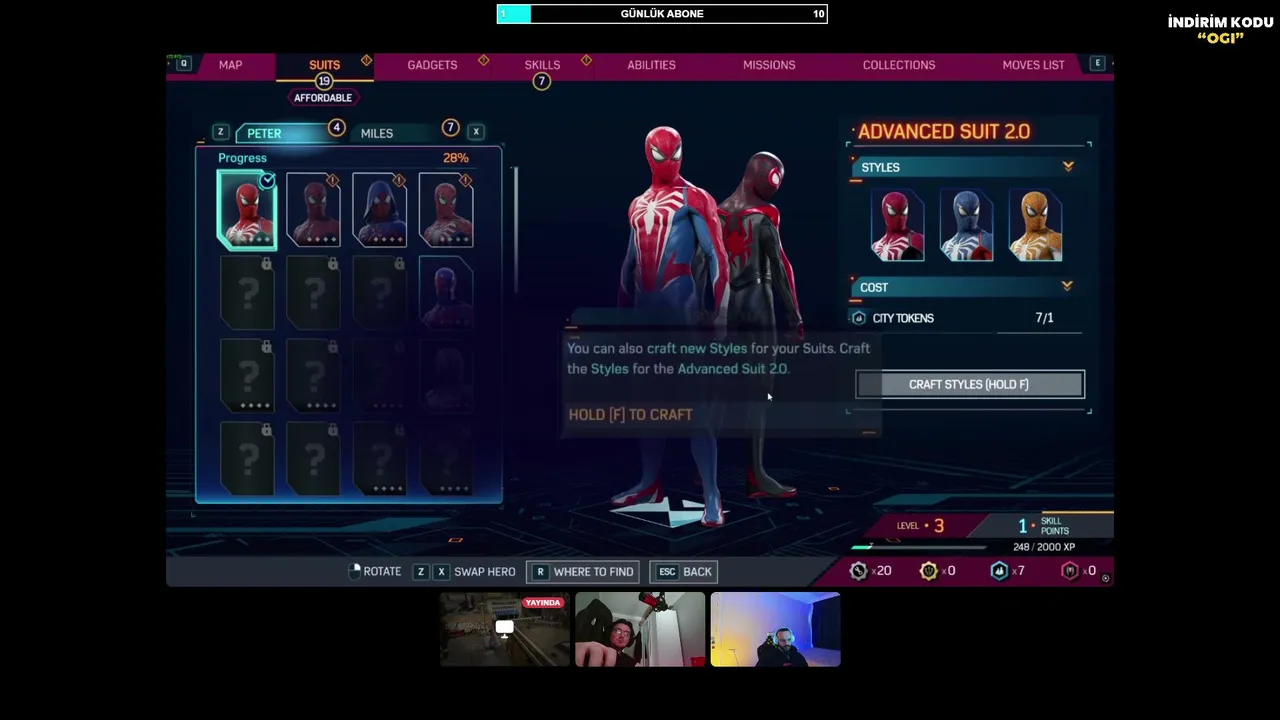Click the lock icon on the first locked suit

pyautogui.click(x=266, y=264)
